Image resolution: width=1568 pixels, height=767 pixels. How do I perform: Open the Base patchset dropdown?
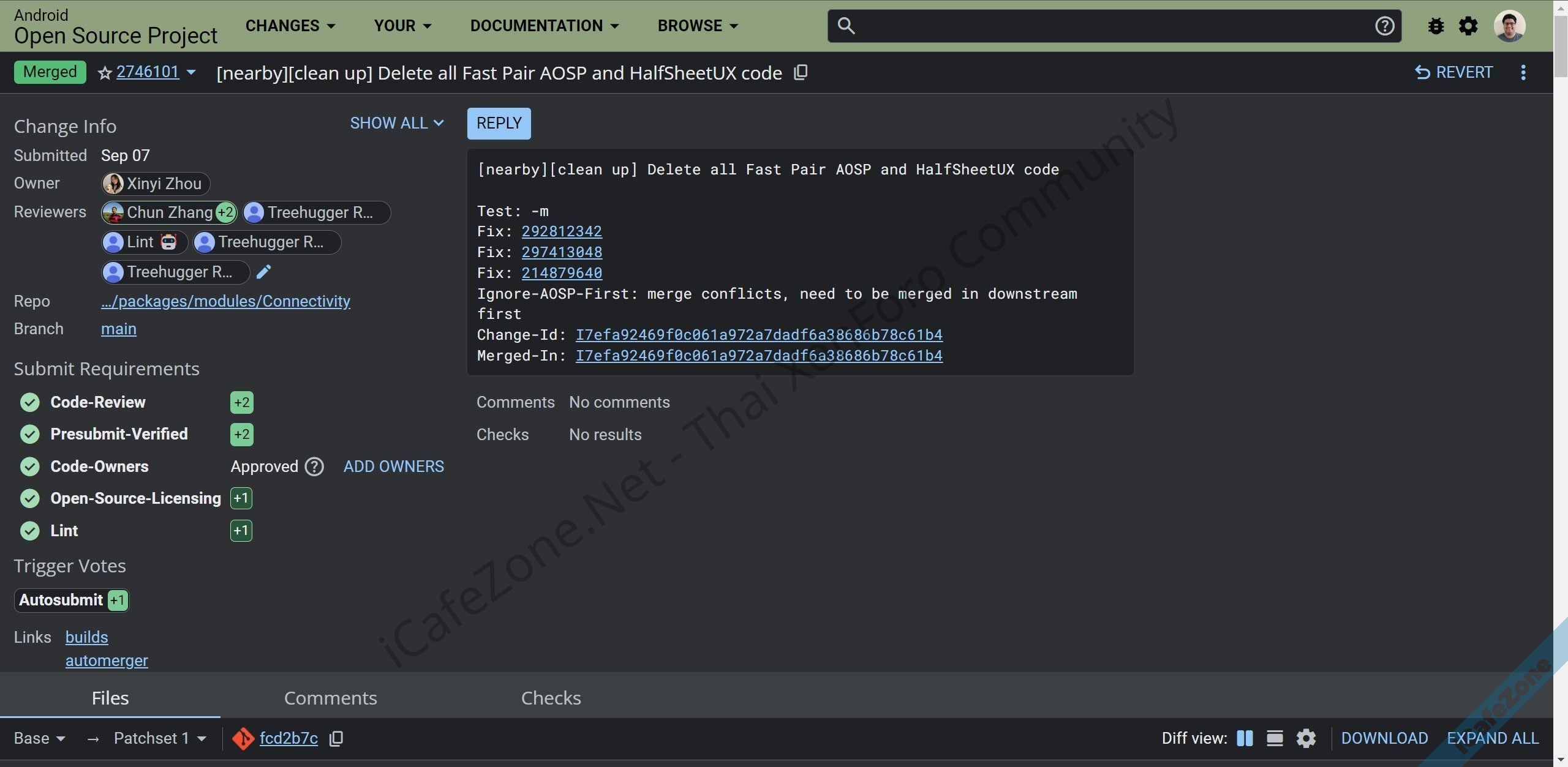(40, 738)
